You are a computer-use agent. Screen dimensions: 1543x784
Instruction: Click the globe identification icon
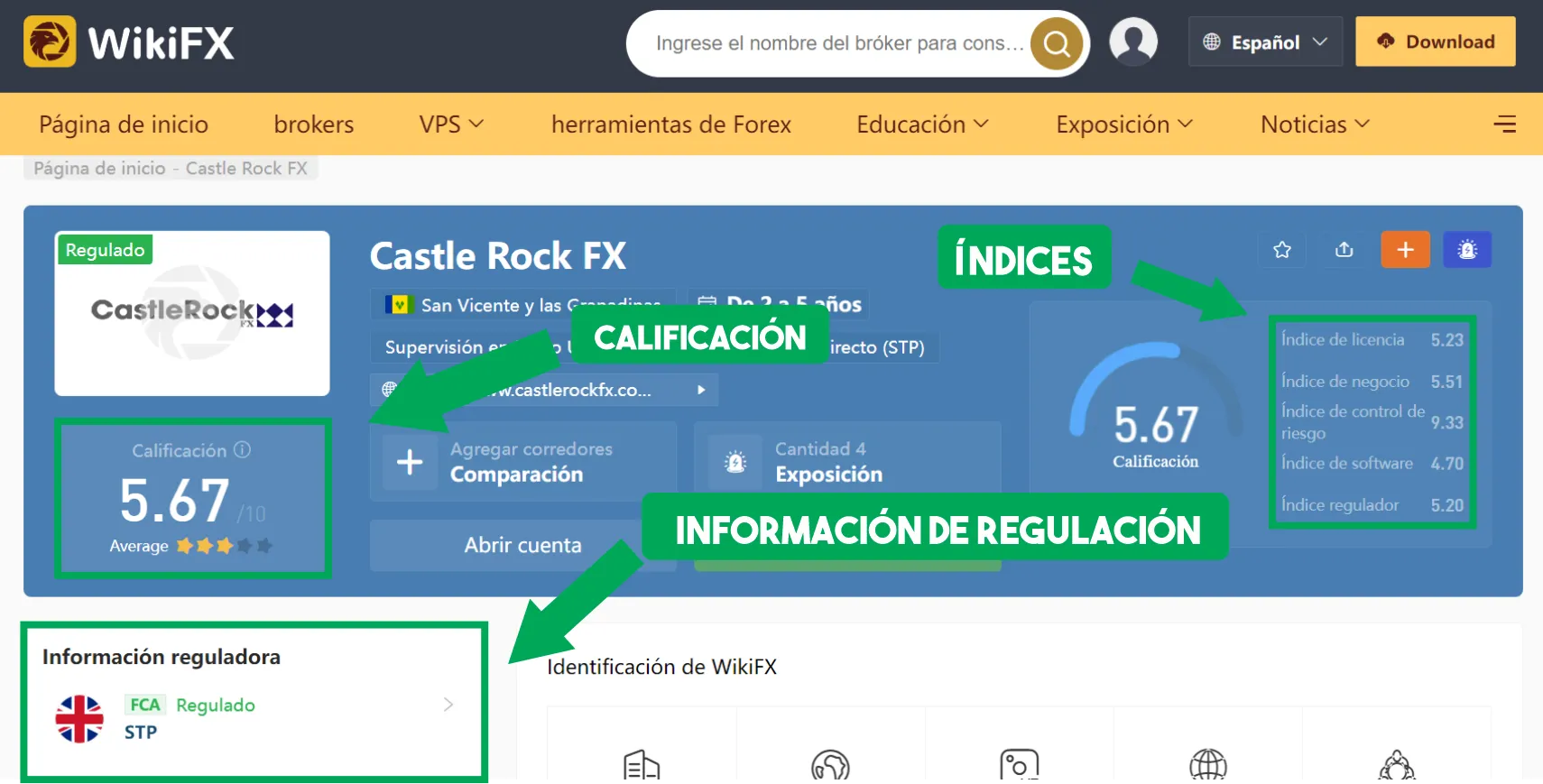pyautogui.click(x=1208, y=765)
